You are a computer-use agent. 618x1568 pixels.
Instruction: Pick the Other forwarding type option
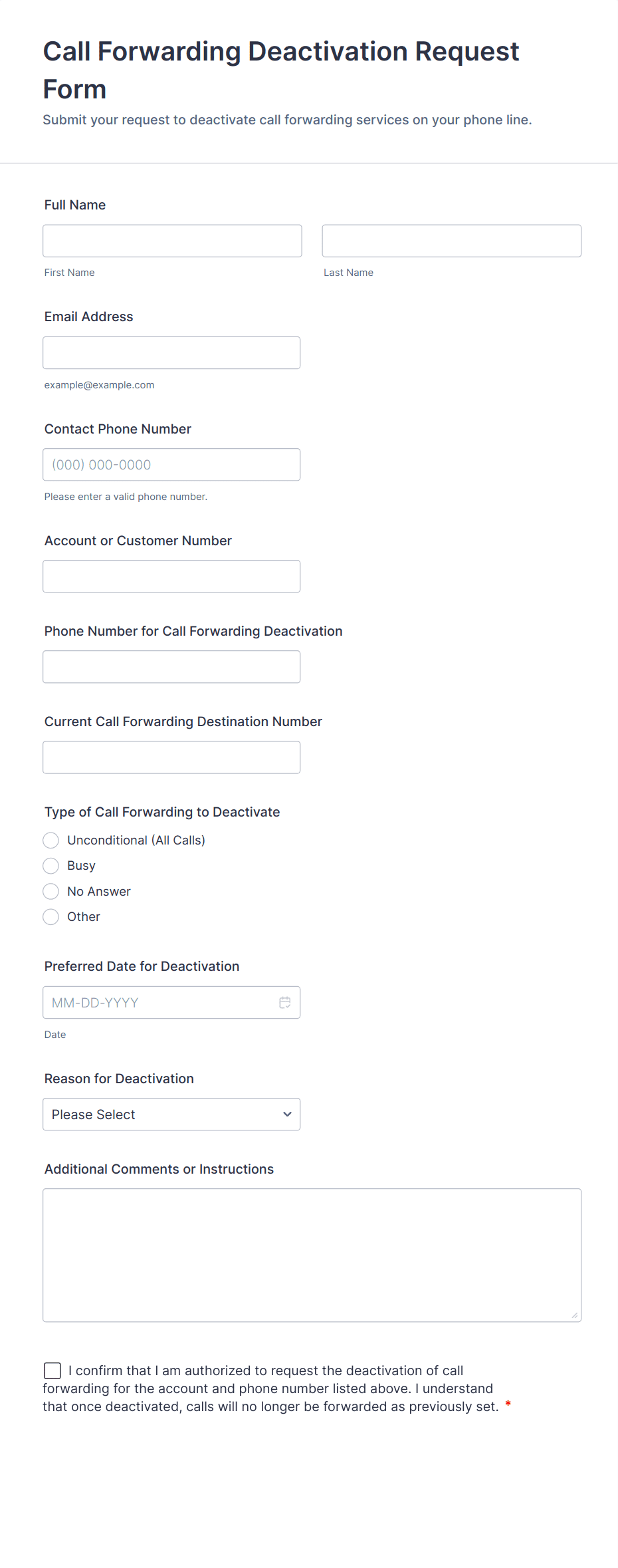(x=51, y=917)
